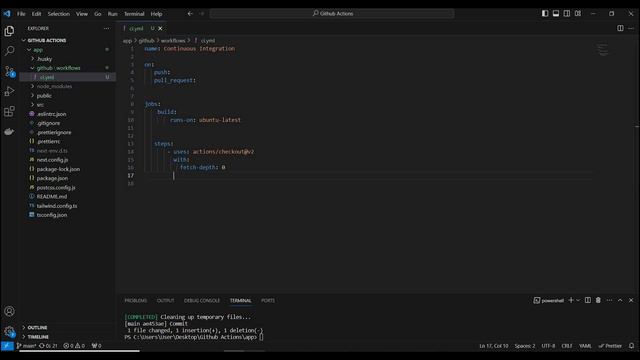Open package.json in the explorer

(52, 178)
